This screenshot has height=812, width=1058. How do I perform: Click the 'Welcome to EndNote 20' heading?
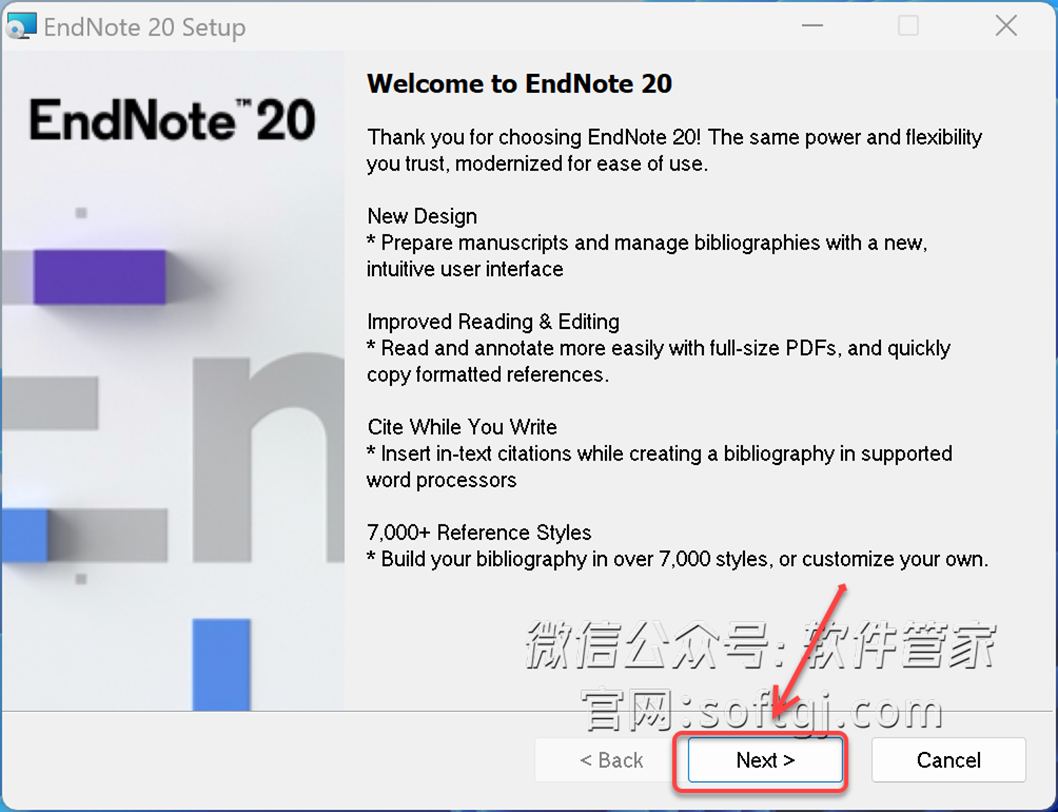coord(520,84)
